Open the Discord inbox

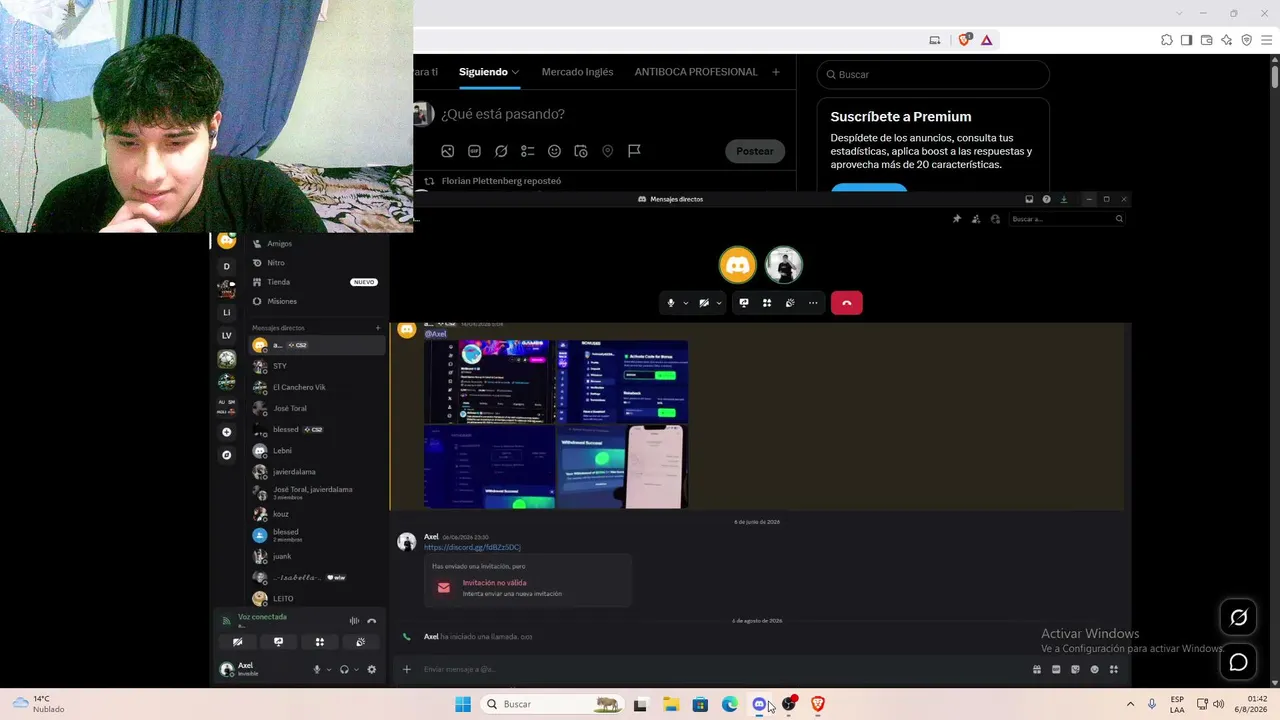(x=1029, y=199)
